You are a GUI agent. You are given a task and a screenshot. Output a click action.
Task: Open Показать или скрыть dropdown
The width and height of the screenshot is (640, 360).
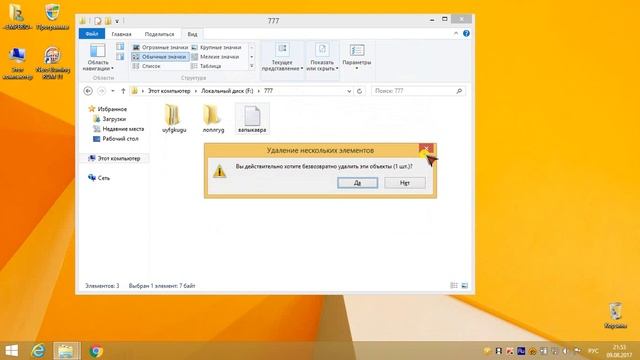coord(322,57)
